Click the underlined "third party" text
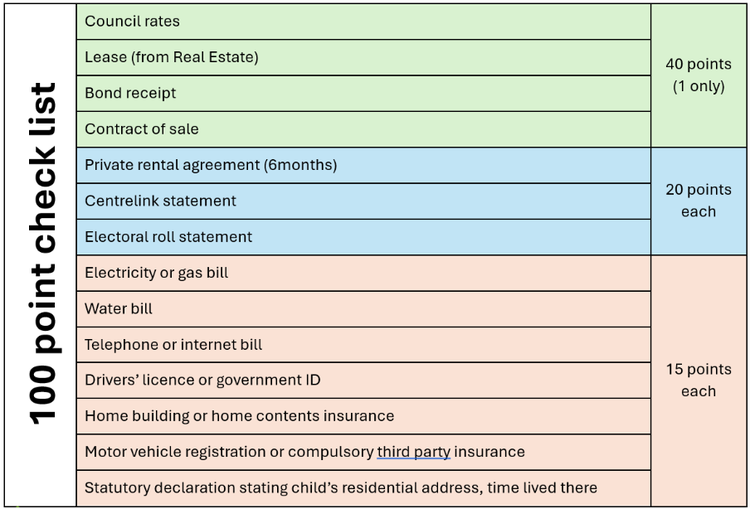 (413, 452)
